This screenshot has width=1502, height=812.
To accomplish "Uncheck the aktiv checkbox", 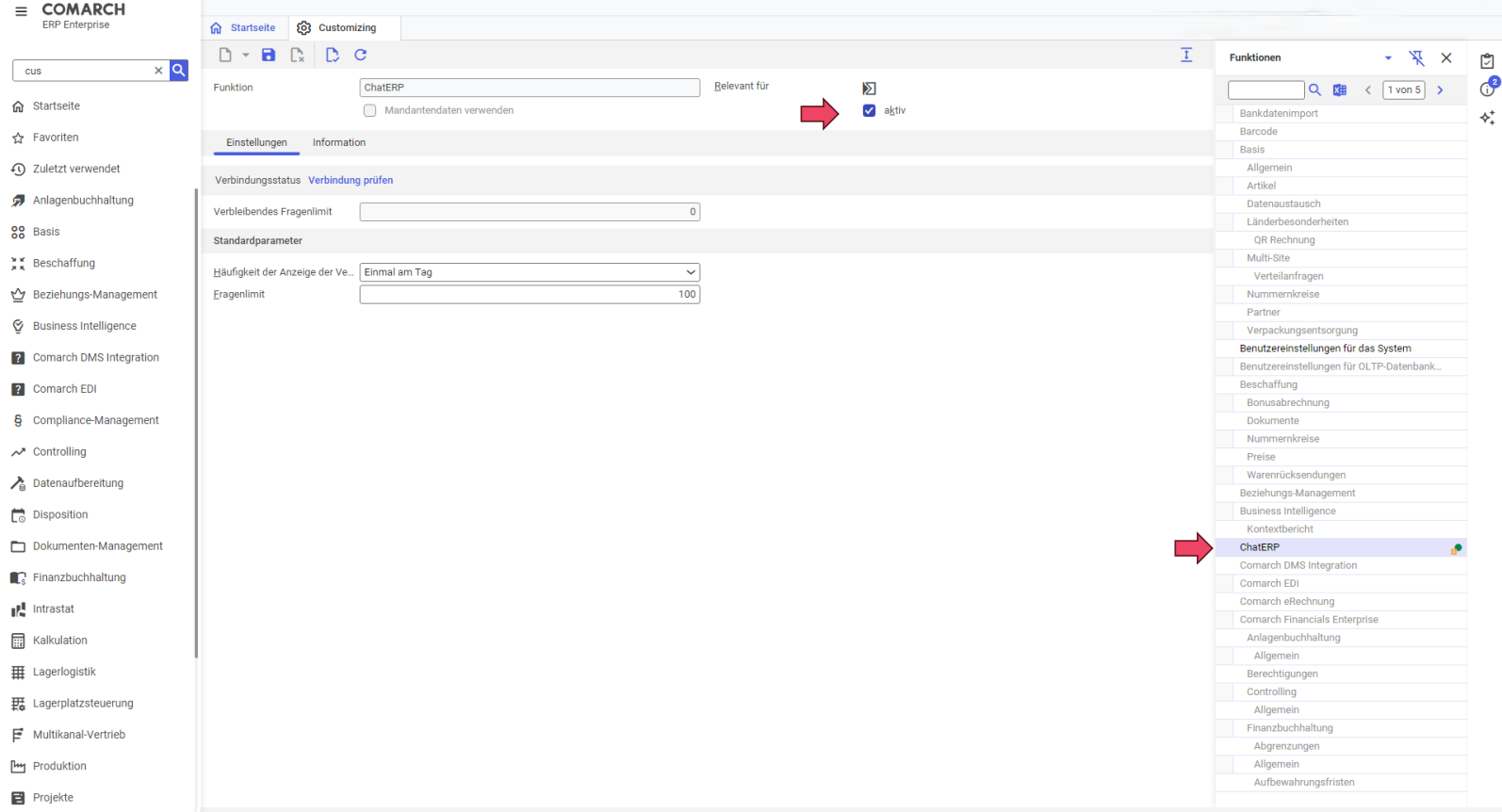I will point(869,111).
